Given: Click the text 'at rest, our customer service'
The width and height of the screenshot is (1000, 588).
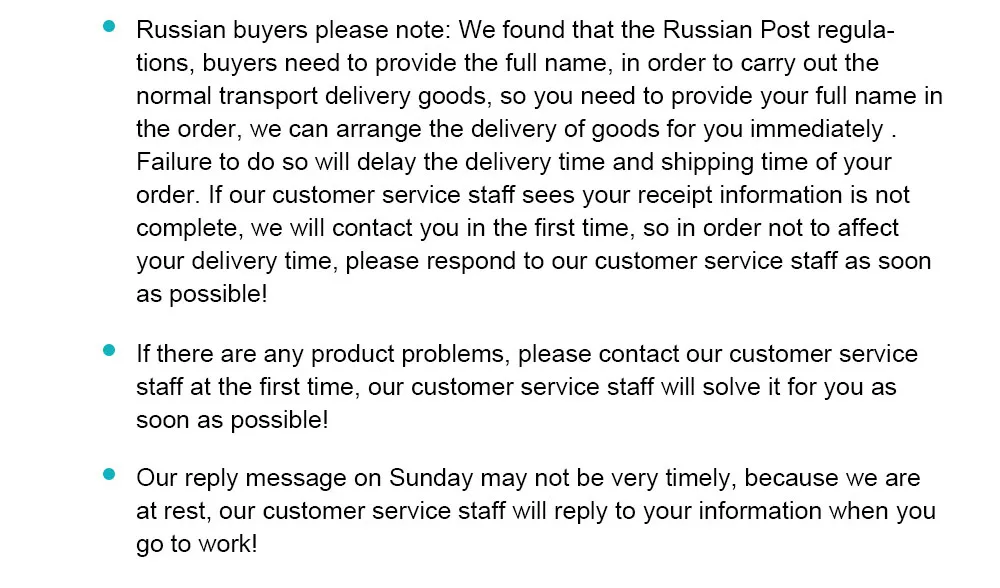Looking at the screenshot, I should [x=321, y=511].
